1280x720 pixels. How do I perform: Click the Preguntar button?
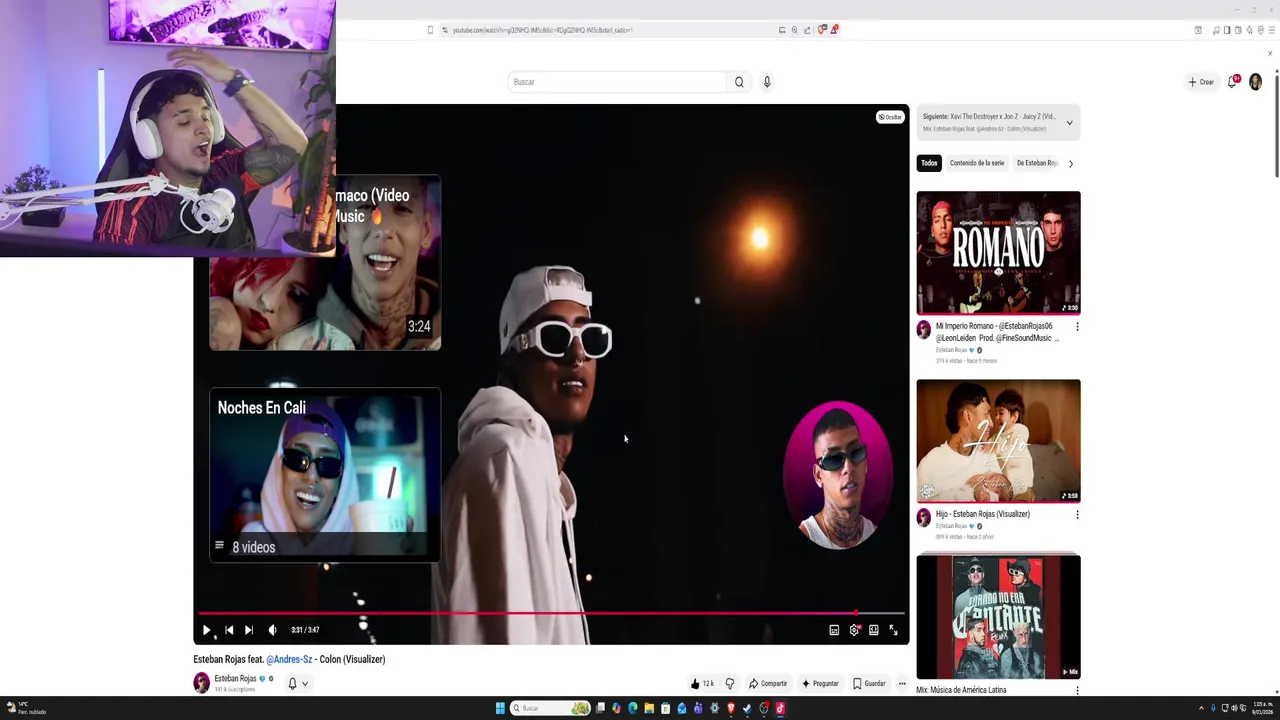pyautogui.click(x=820, y=684)
